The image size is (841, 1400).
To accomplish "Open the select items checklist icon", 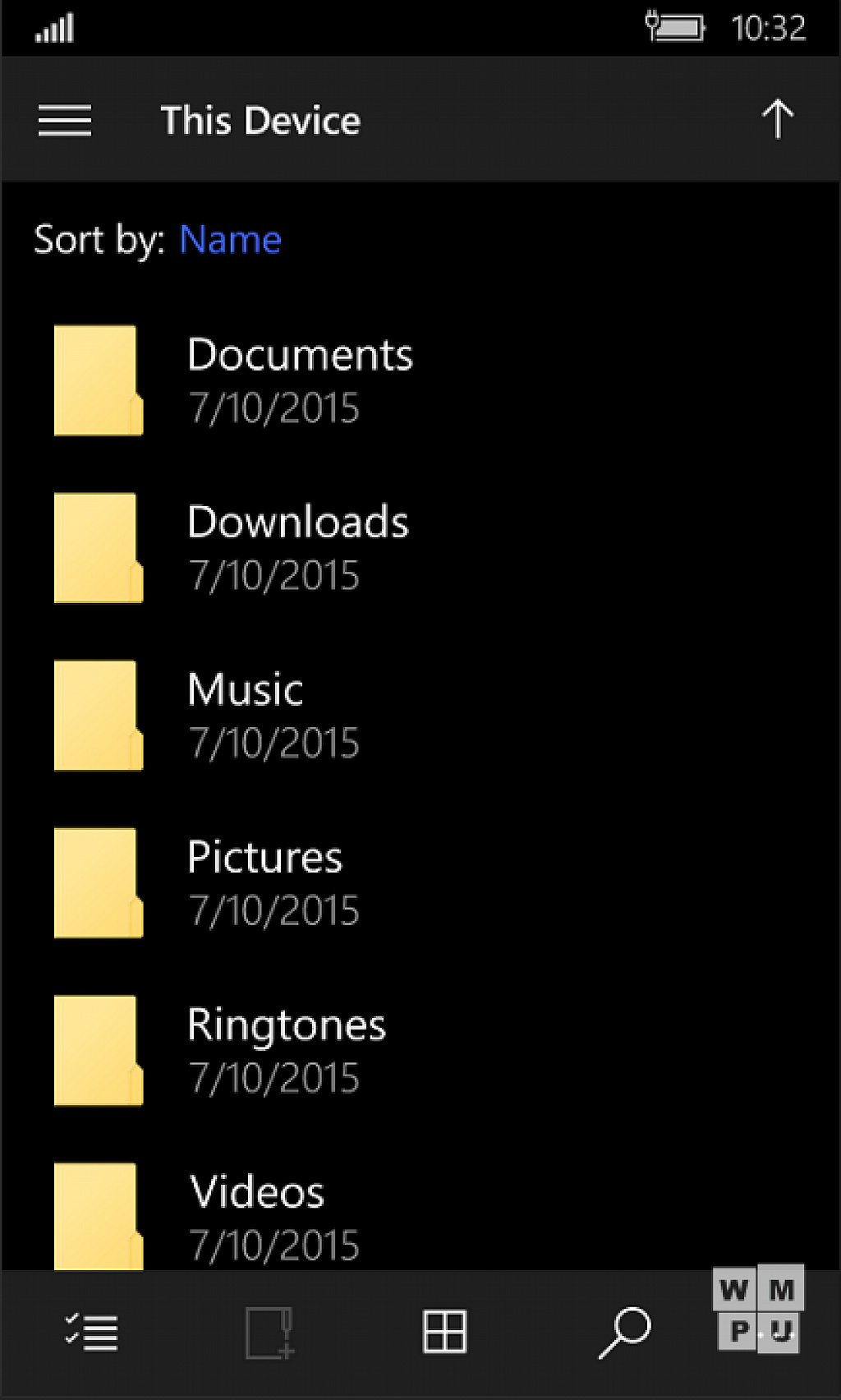I will pyautogui.click(x=91, y=1332).
